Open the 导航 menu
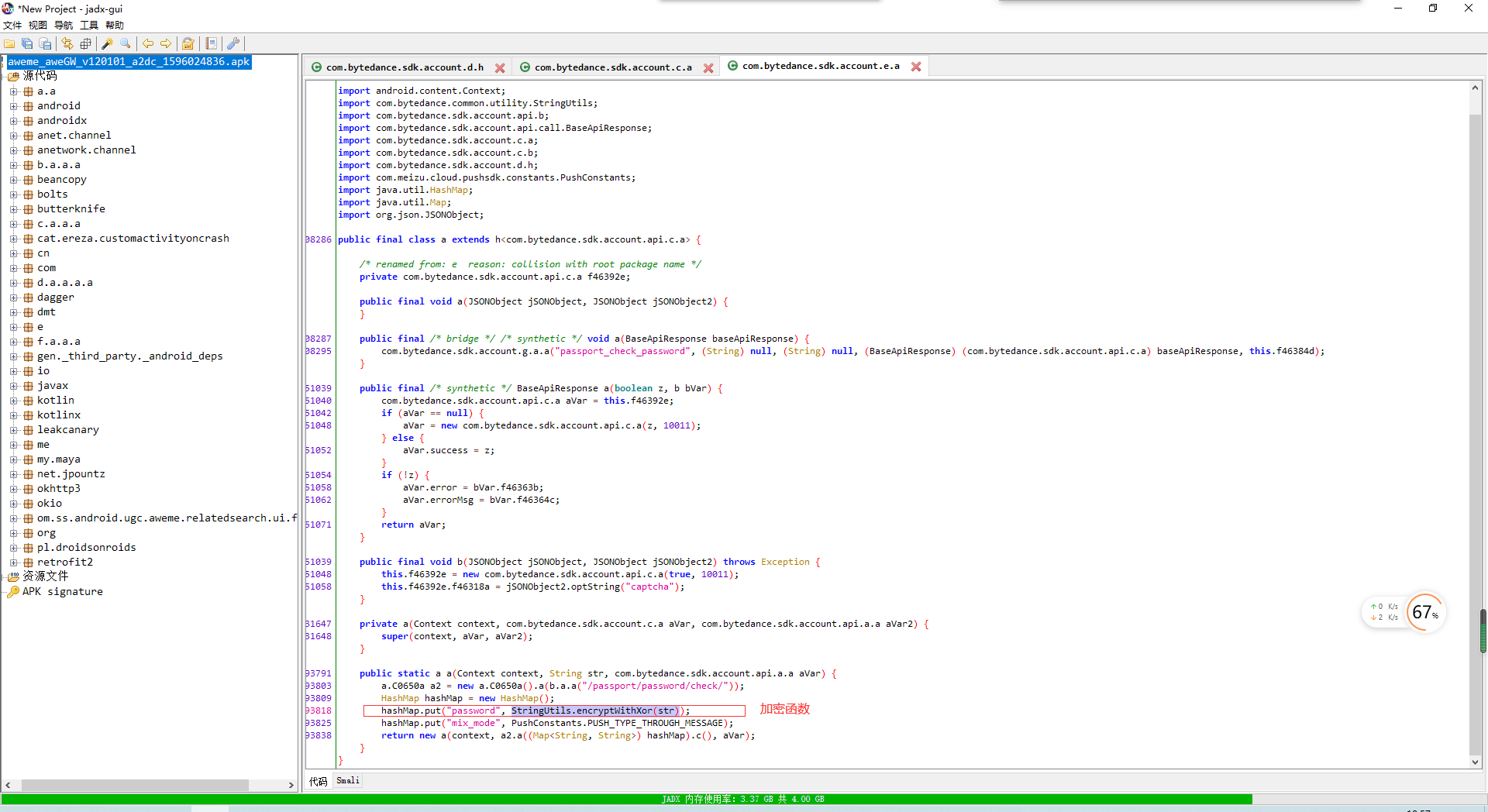 64,26
